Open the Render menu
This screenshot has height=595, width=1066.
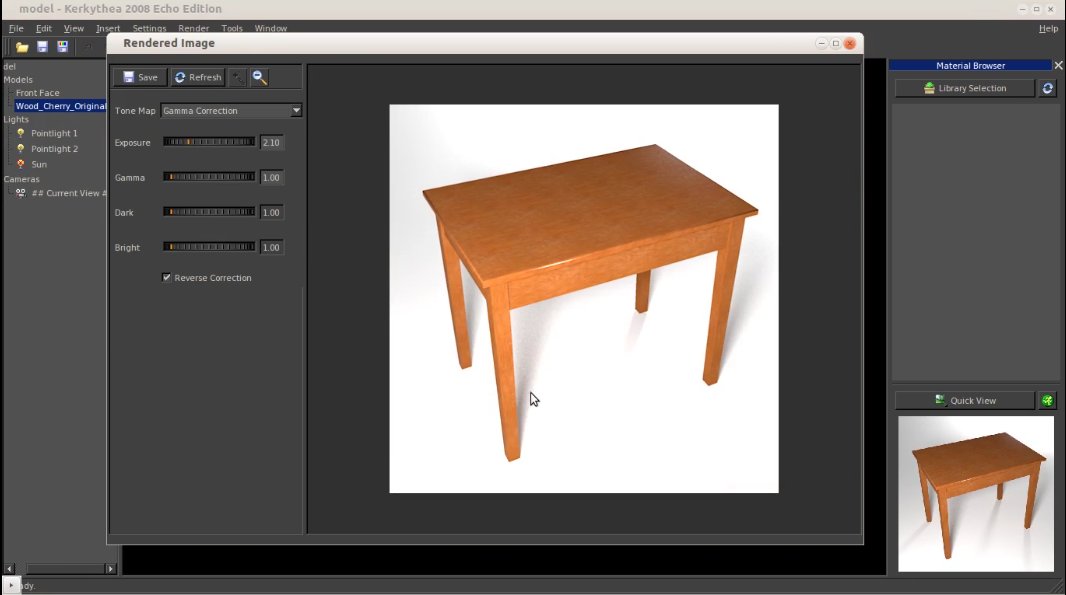[x=193, y=29]
